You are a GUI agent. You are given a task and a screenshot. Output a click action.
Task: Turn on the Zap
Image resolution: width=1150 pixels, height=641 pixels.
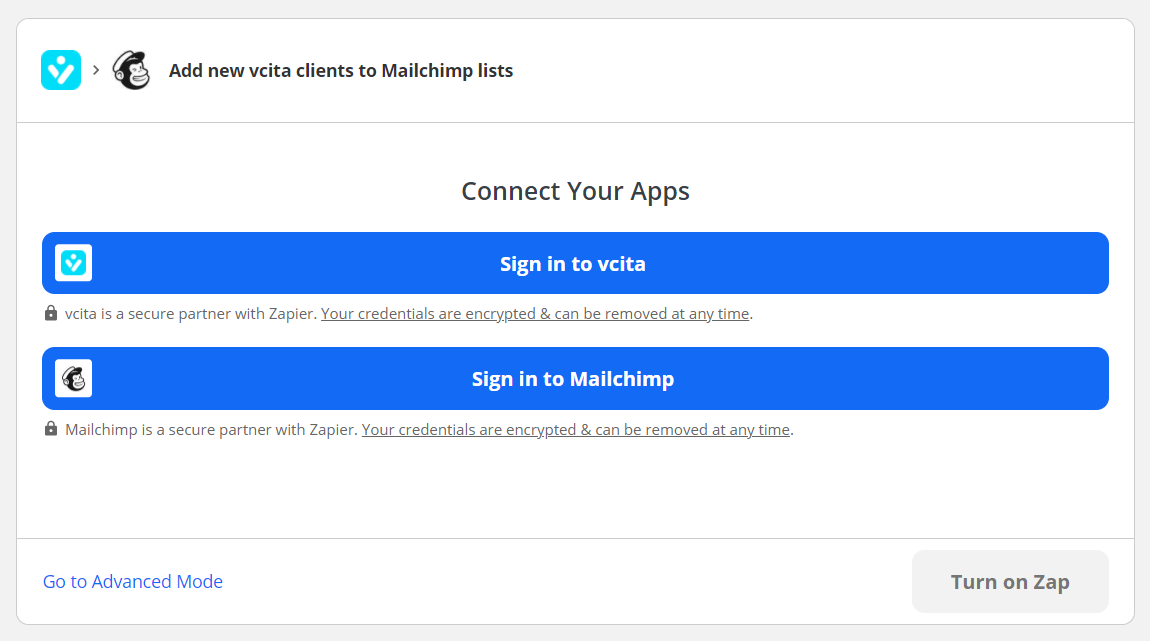tap(1010, 582)
